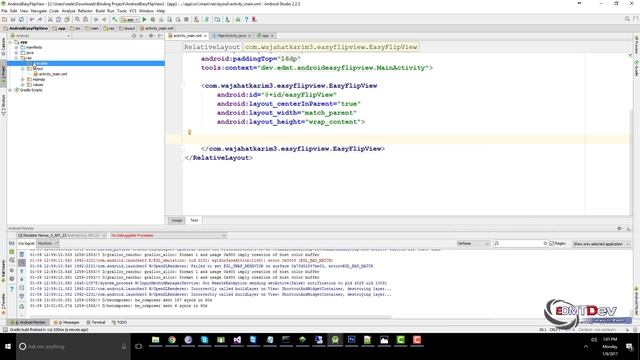This screenshot has height=360, width=640.
Task: Open Skype from the Windows taskbar
Action: (204, 340)
